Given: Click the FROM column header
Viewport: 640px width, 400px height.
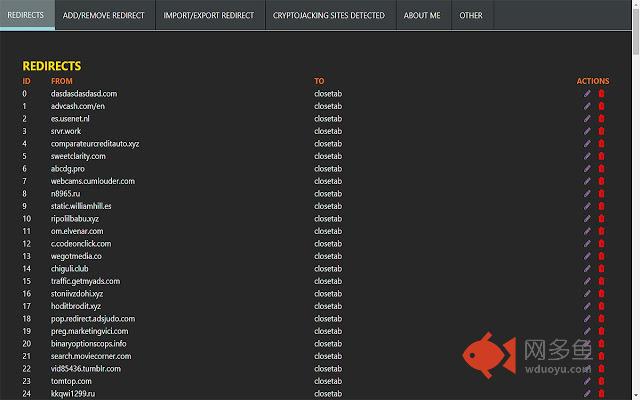Looking at the screenshot, I should 62,81.
